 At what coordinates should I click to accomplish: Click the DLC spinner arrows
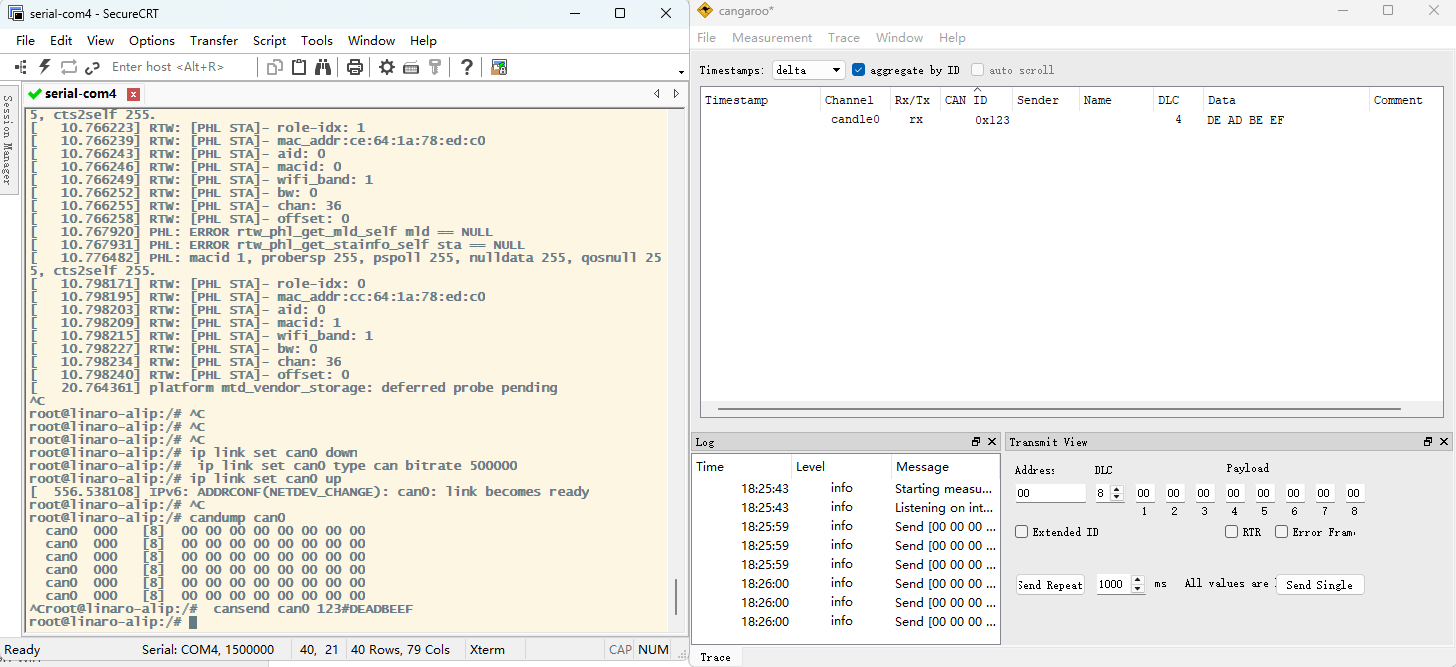[1117, 493]
